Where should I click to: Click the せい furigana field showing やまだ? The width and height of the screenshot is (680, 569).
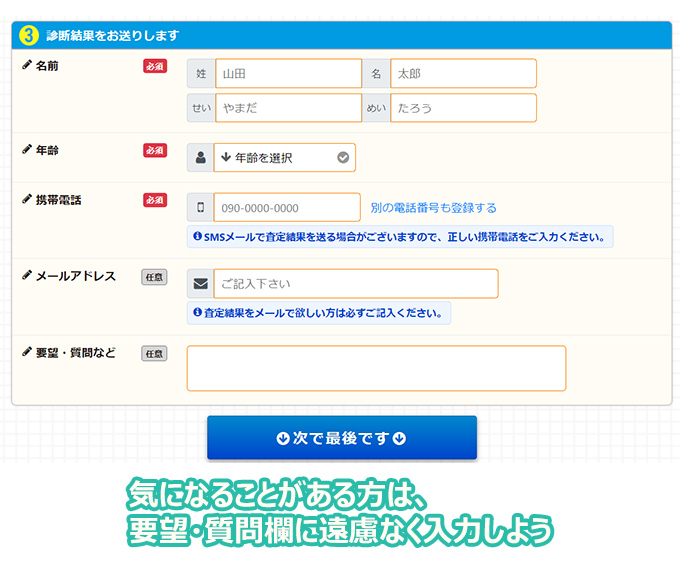click(x=288, y=108)
